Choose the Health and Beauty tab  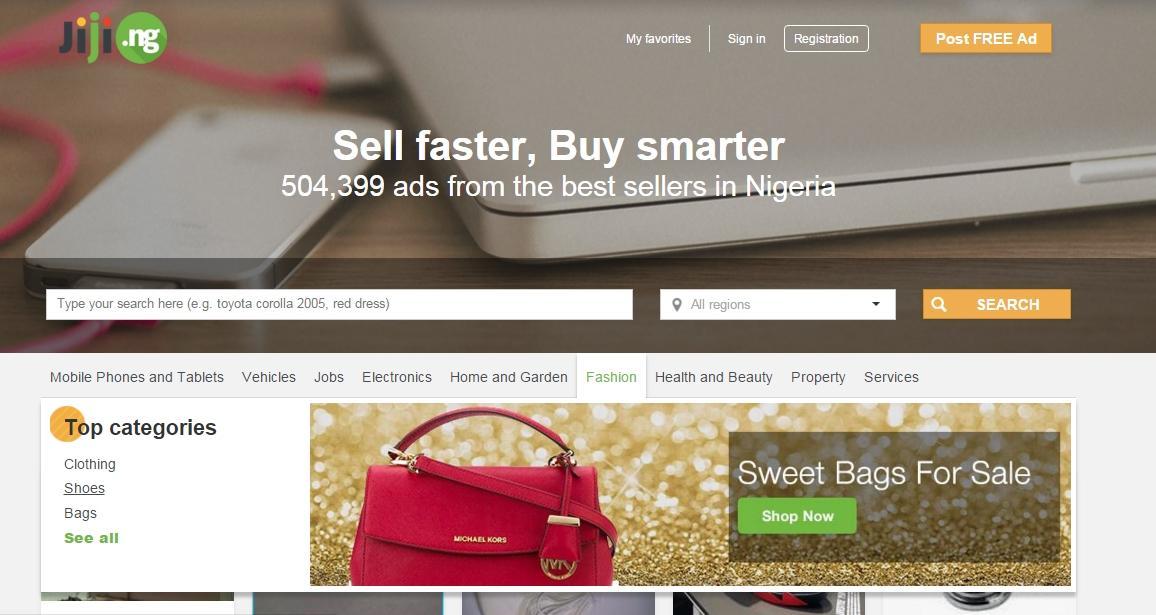[x=714, y=377]
